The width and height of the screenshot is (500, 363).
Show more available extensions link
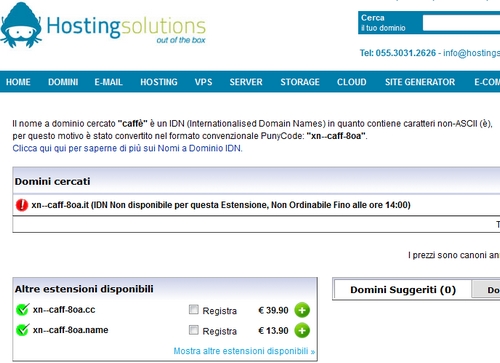click(244, 351)
